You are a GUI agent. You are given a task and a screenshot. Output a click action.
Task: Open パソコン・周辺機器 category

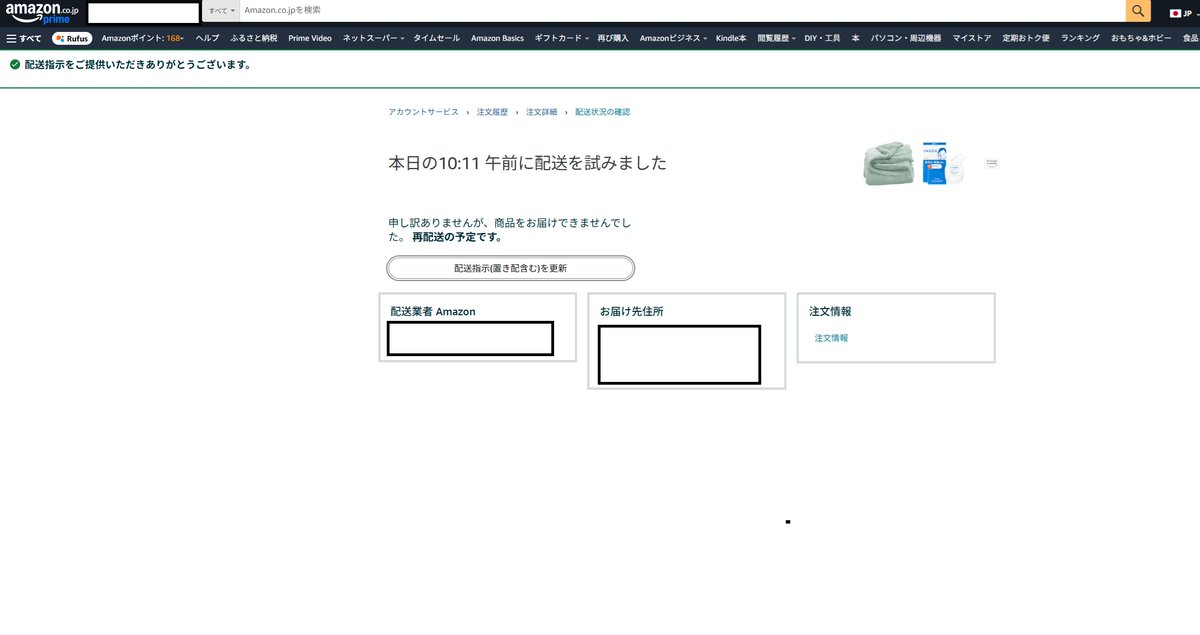pyautogui.click(x=906, y=38)
